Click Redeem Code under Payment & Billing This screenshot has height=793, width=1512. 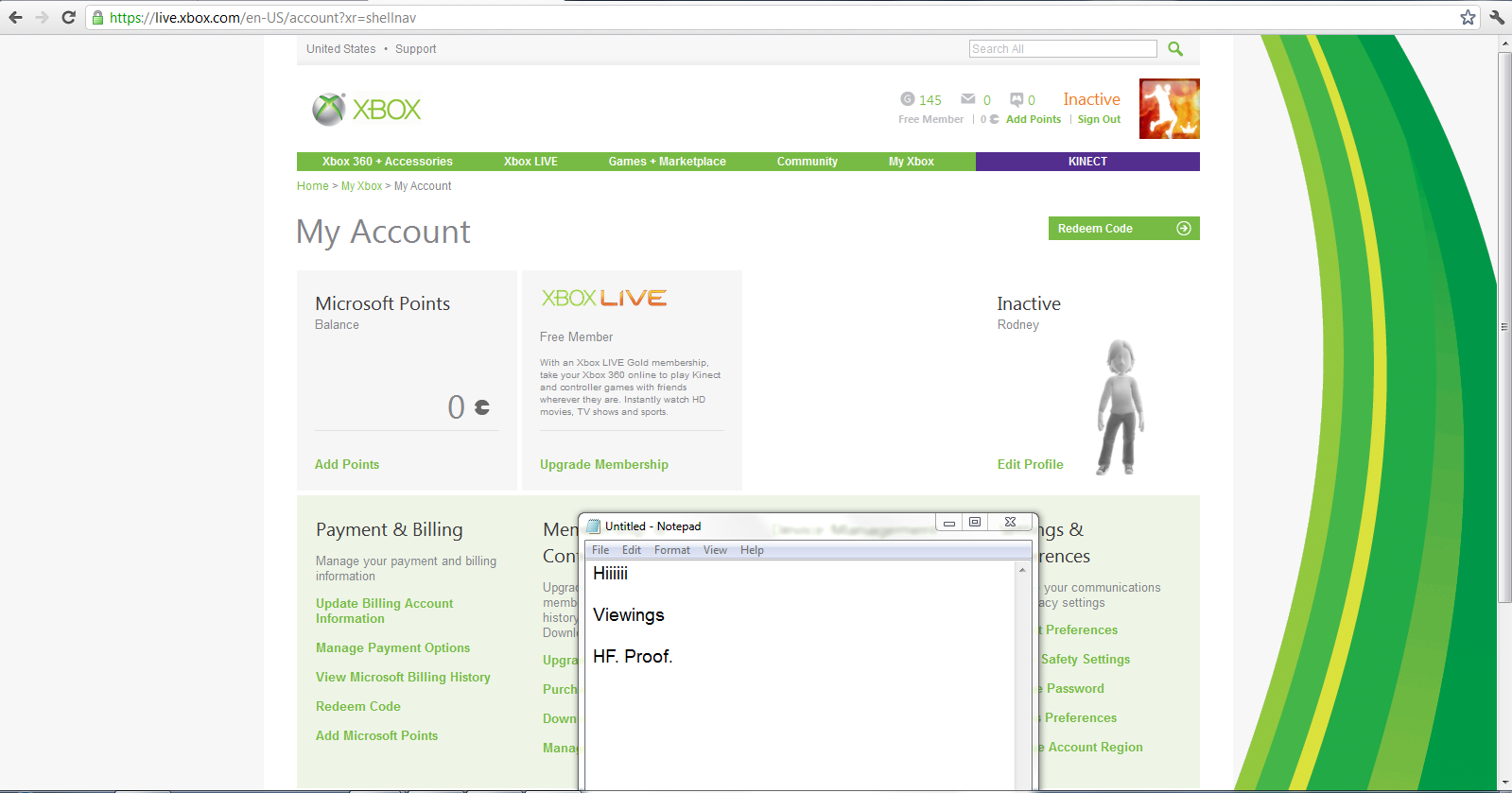358,706
